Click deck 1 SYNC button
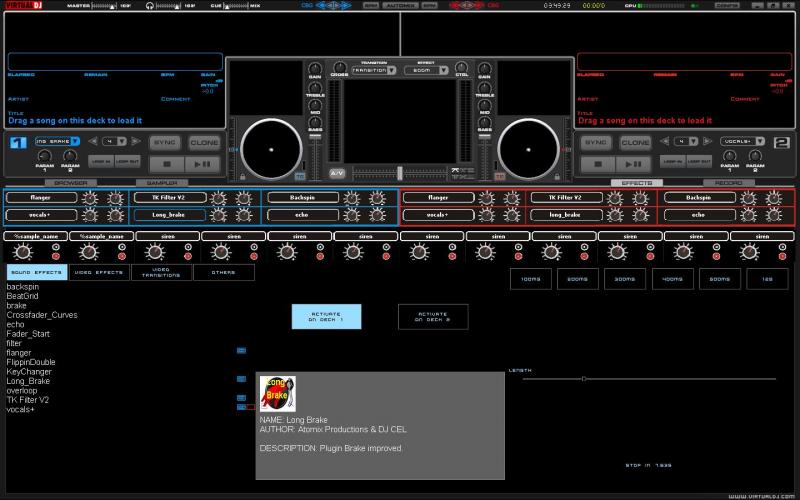800x500 pixels. (164, 142)
